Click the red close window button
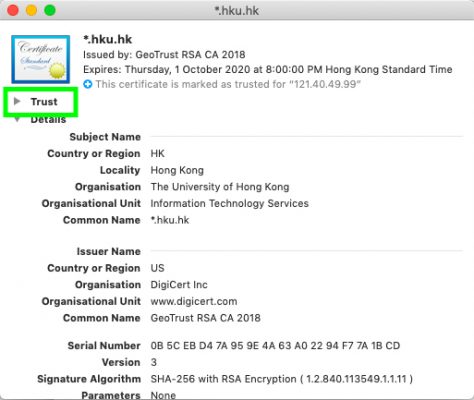 point(13,10)
